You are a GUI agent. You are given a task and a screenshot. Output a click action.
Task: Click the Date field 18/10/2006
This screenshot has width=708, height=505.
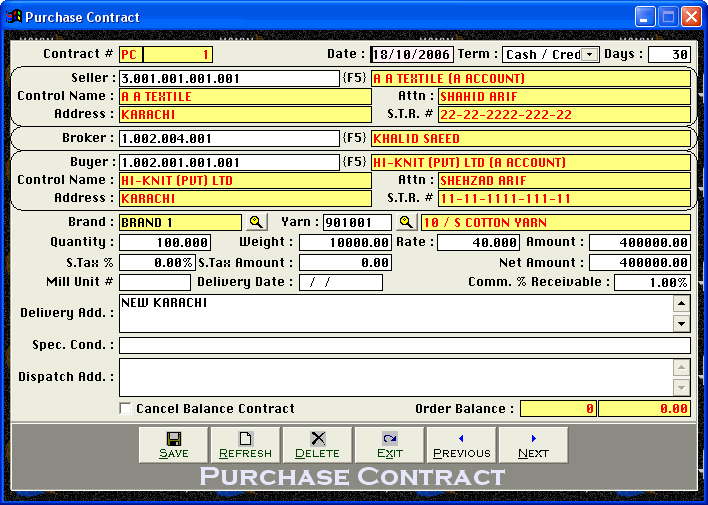pyautogui.click(x=412, y=55)
